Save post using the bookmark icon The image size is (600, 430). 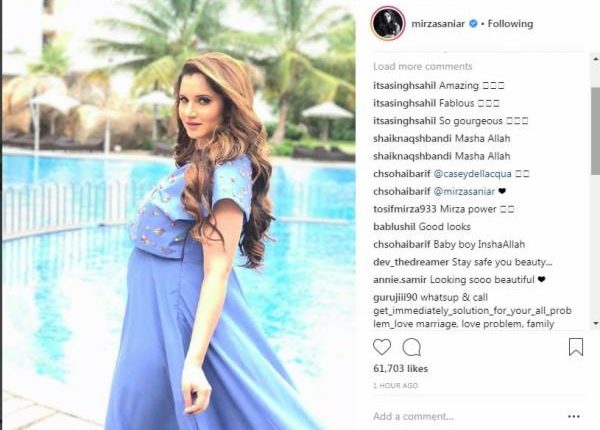pyautogui.click(x=576, y=347)
